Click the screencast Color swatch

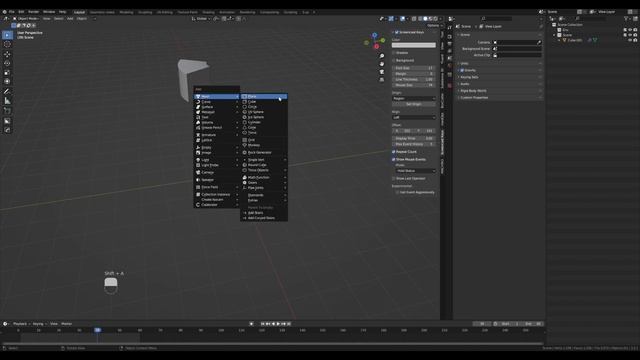click(x=414, y=45)
